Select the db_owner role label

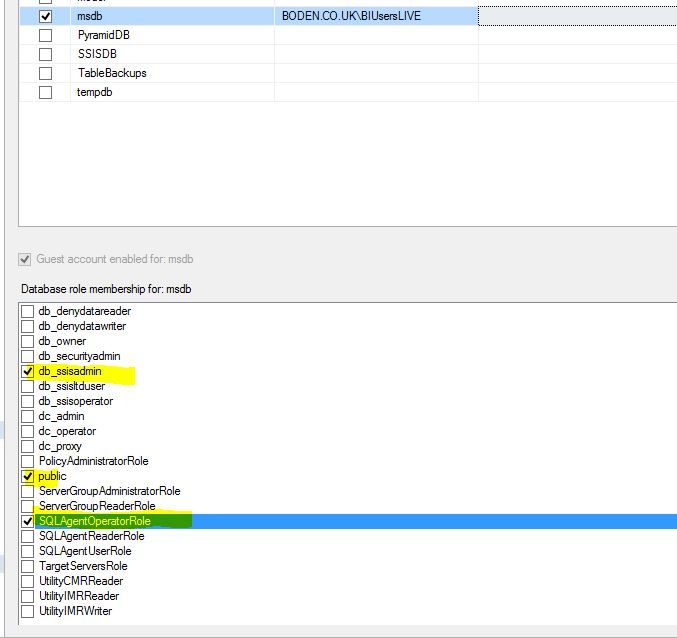coord(62,341)
